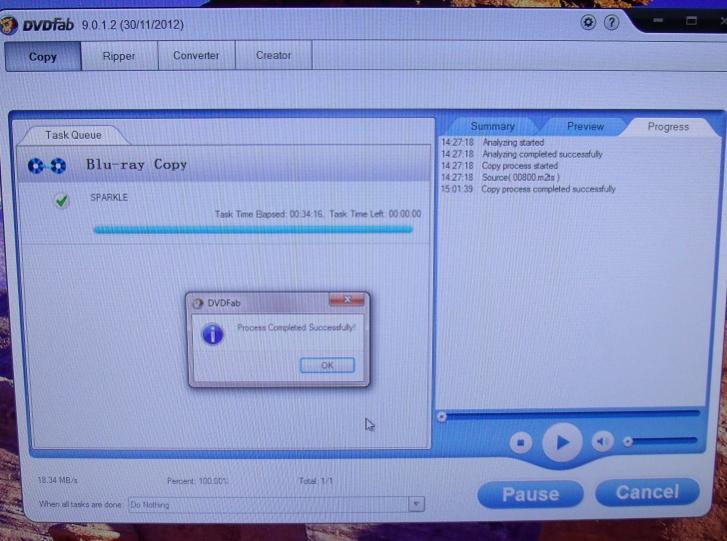This screenshot has height=541, width=727.
Task: Click the volume slider handle
Action: point(628,441)
